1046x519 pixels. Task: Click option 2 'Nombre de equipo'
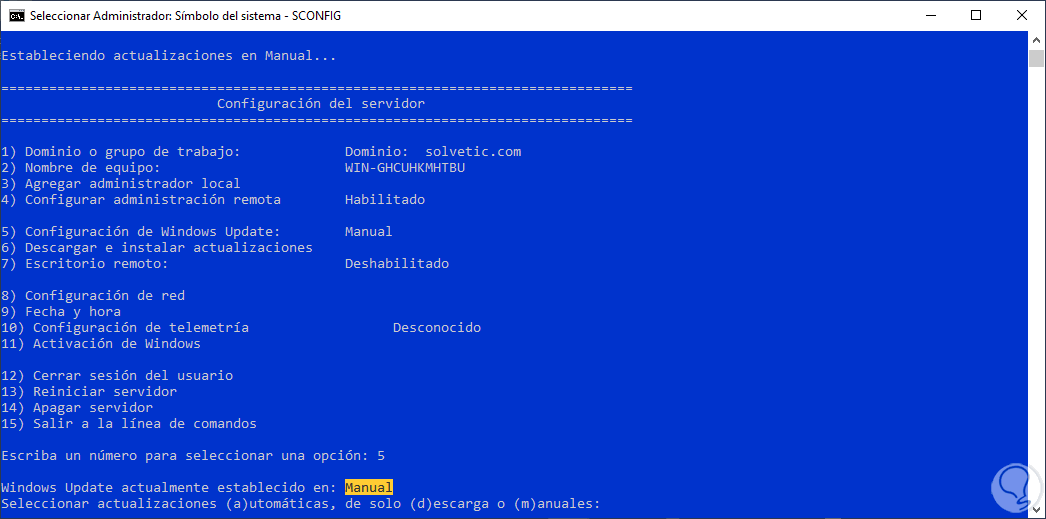(x=81, y=168)
